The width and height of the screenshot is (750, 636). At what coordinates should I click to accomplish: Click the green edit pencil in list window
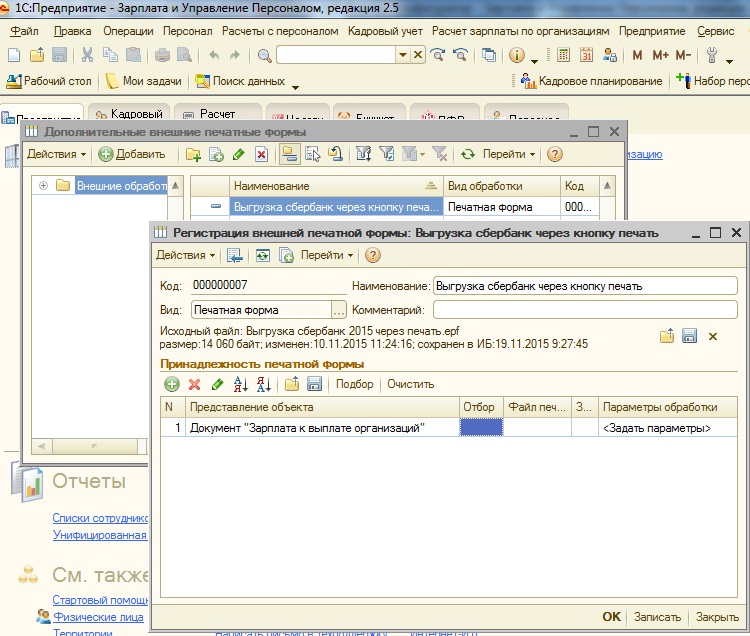tap(239, 154)
